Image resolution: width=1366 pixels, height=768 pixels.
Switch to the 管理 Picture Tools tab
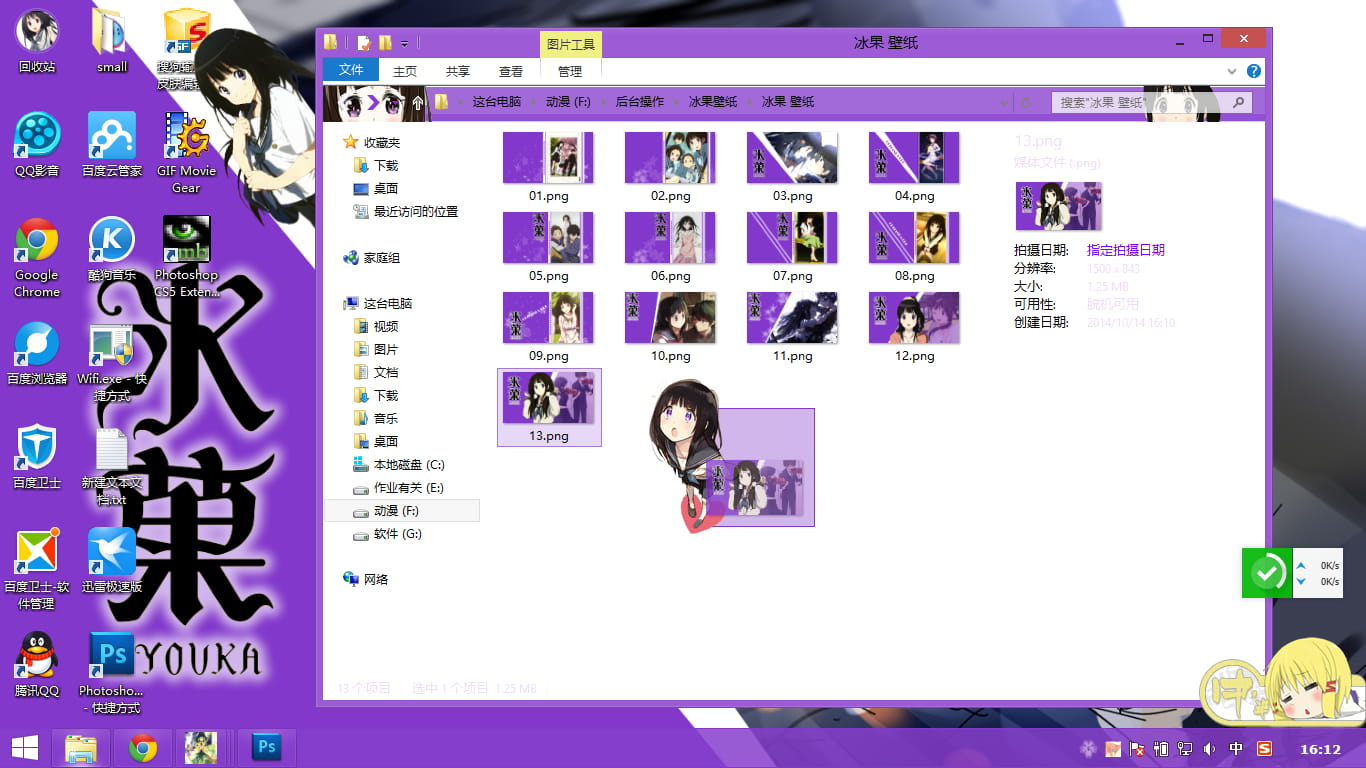coord(569,71)
